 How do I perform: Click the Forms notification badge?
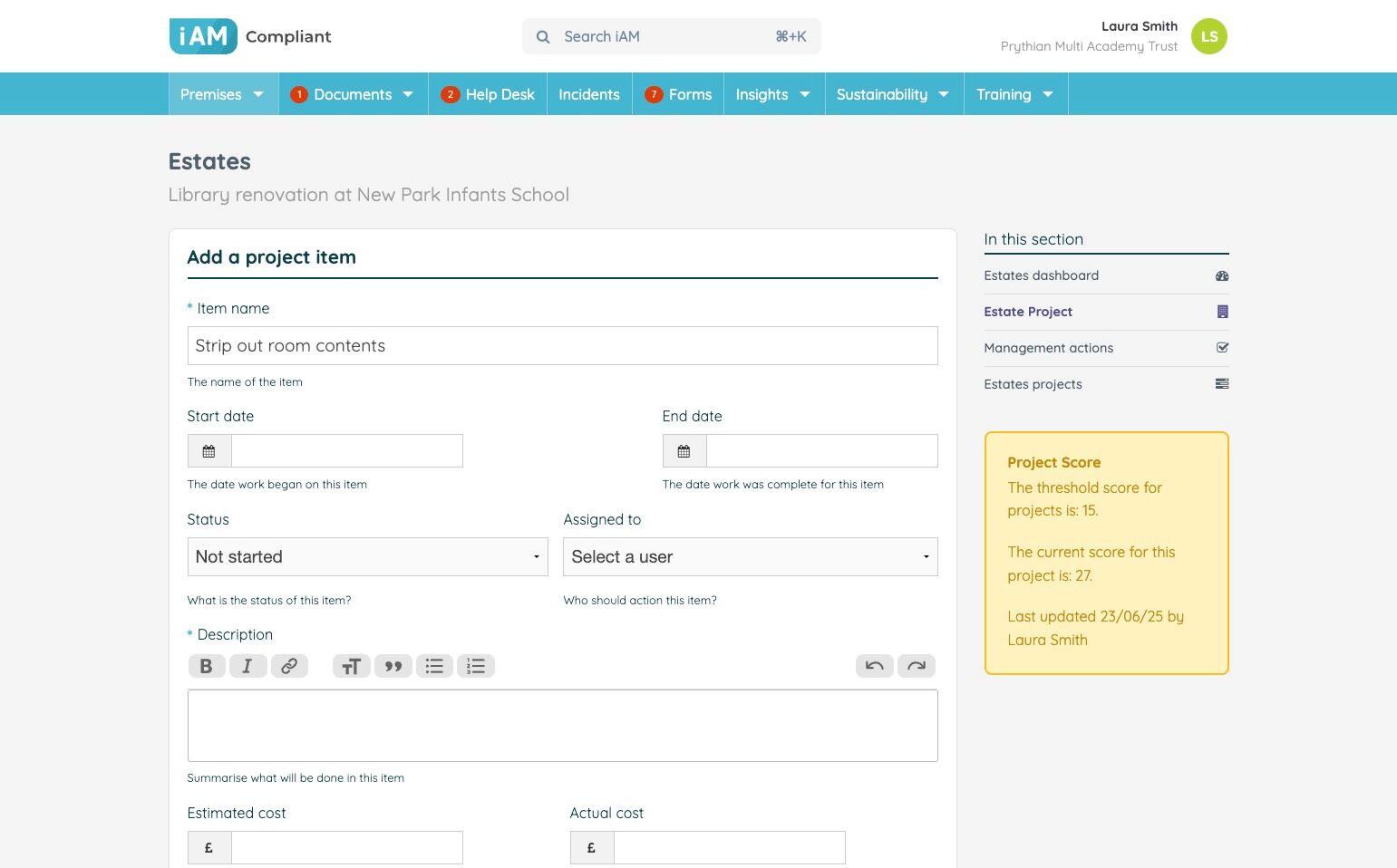click(x=654, y=94)
